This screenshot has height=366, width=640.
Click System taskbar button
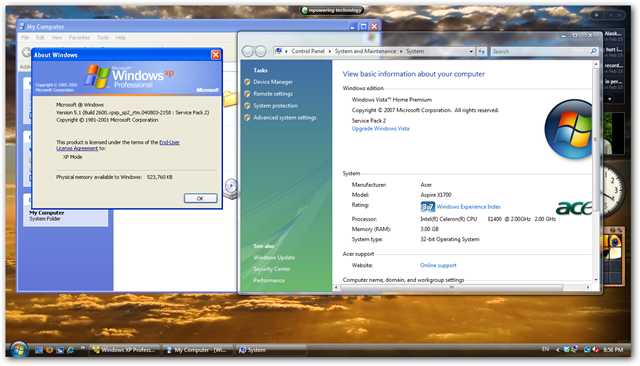[271, 350]
